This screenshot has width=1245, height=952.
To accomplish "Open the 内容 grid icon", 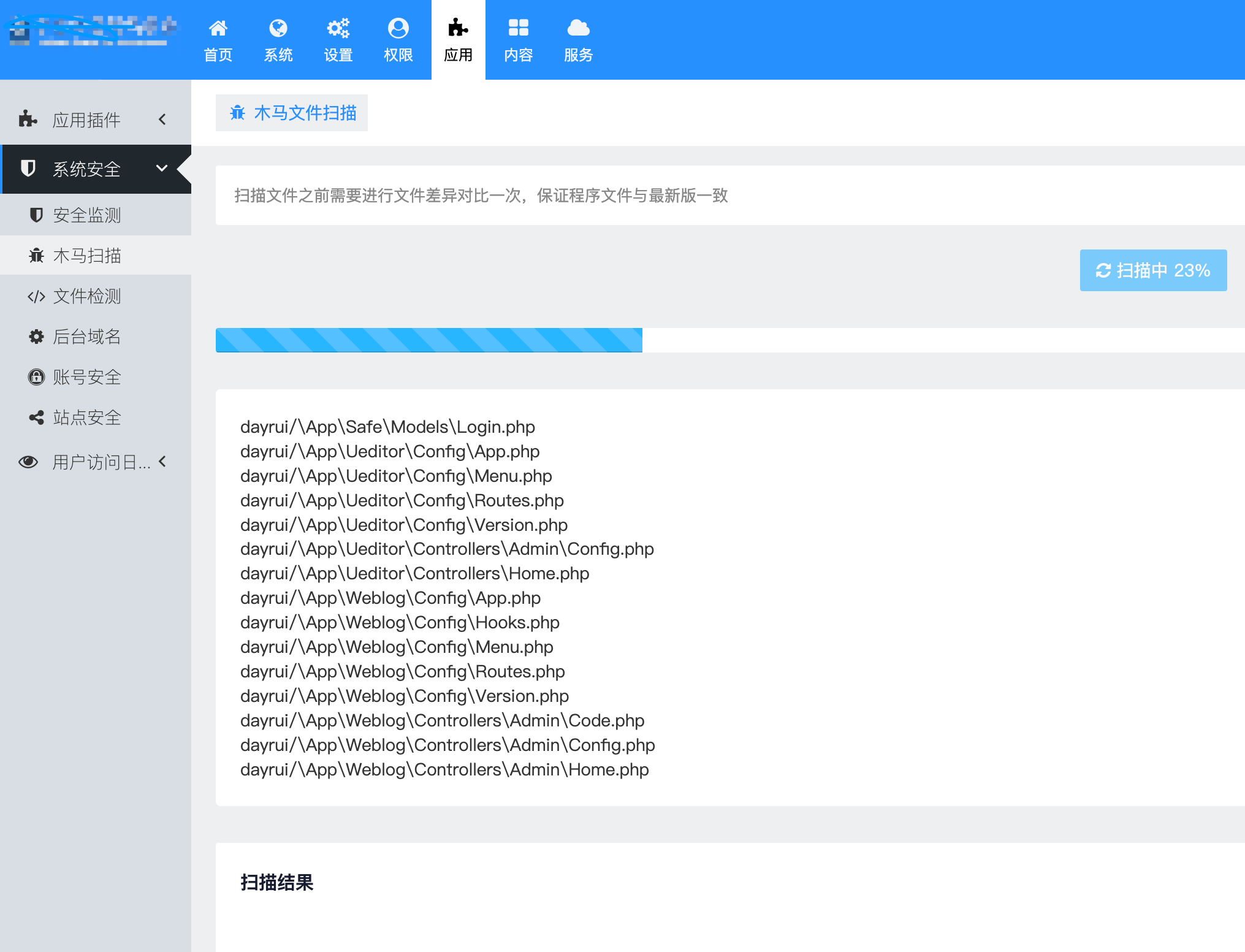I will click(x=518, y=28).
